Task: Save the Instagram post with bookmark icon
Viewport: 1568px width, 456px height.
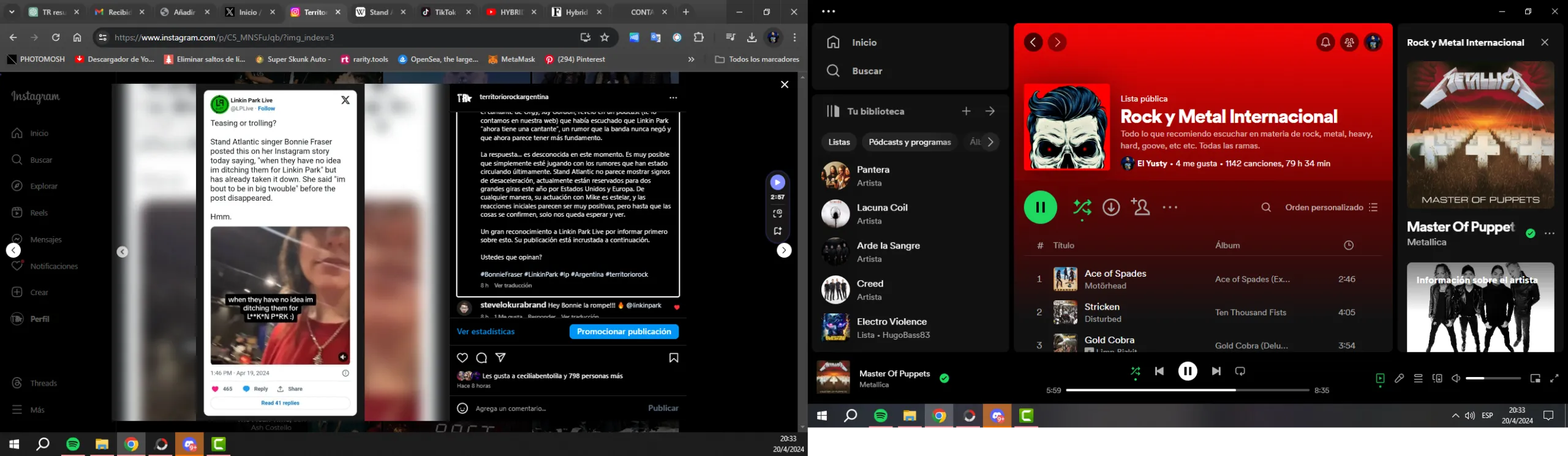Action: pos(674,358)
